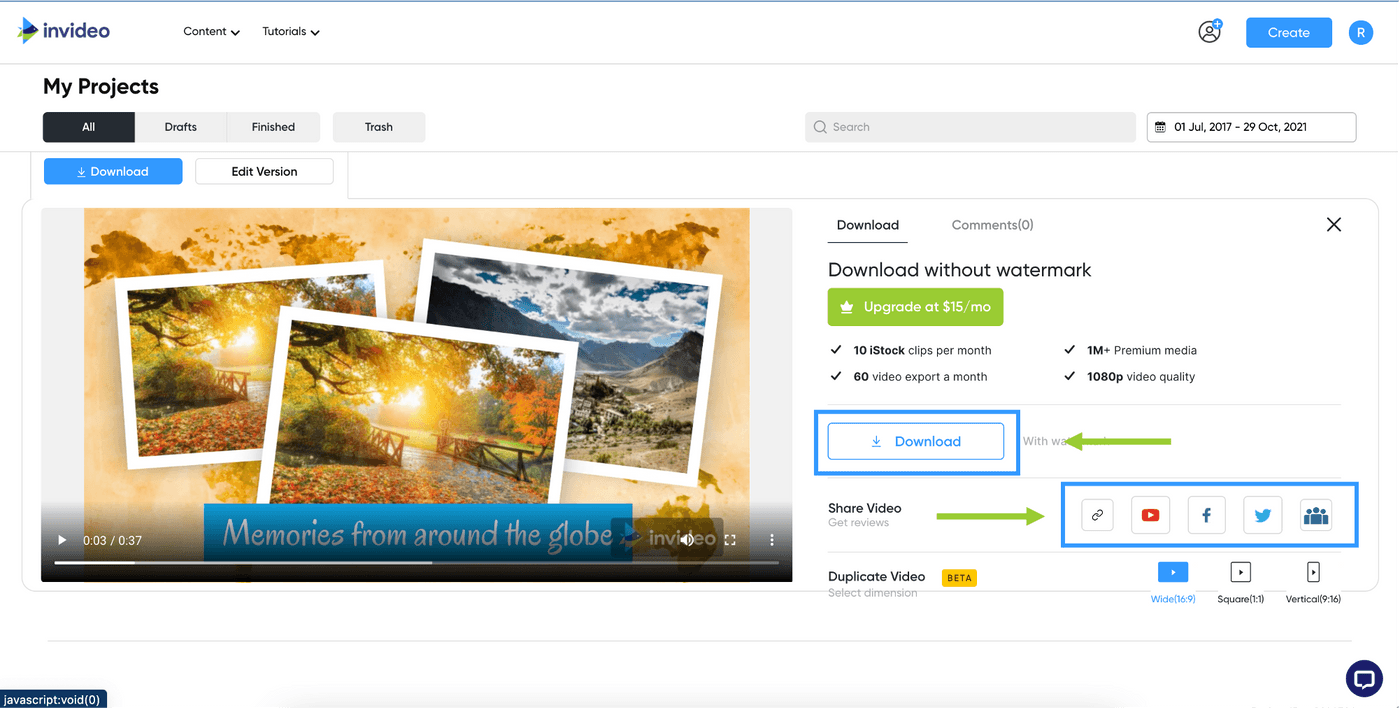Switch to the Comments(0) tab
The width and height of the screenshot is (1400, 708).
pyautogui.click(x=992, y=225)
